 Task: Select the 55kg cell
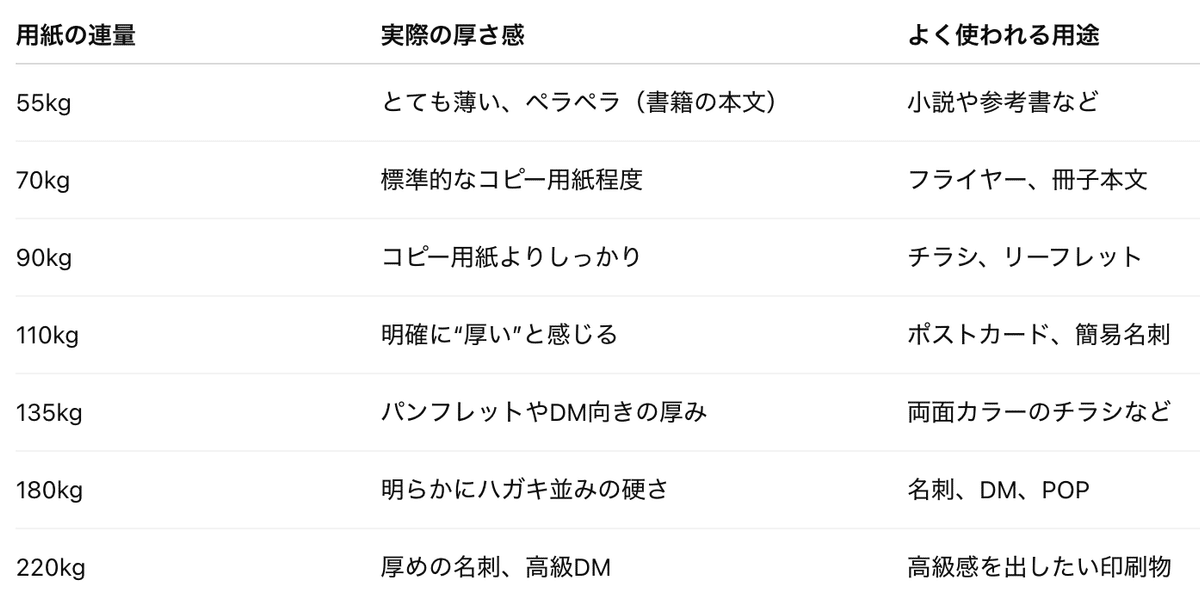[44, 103]
